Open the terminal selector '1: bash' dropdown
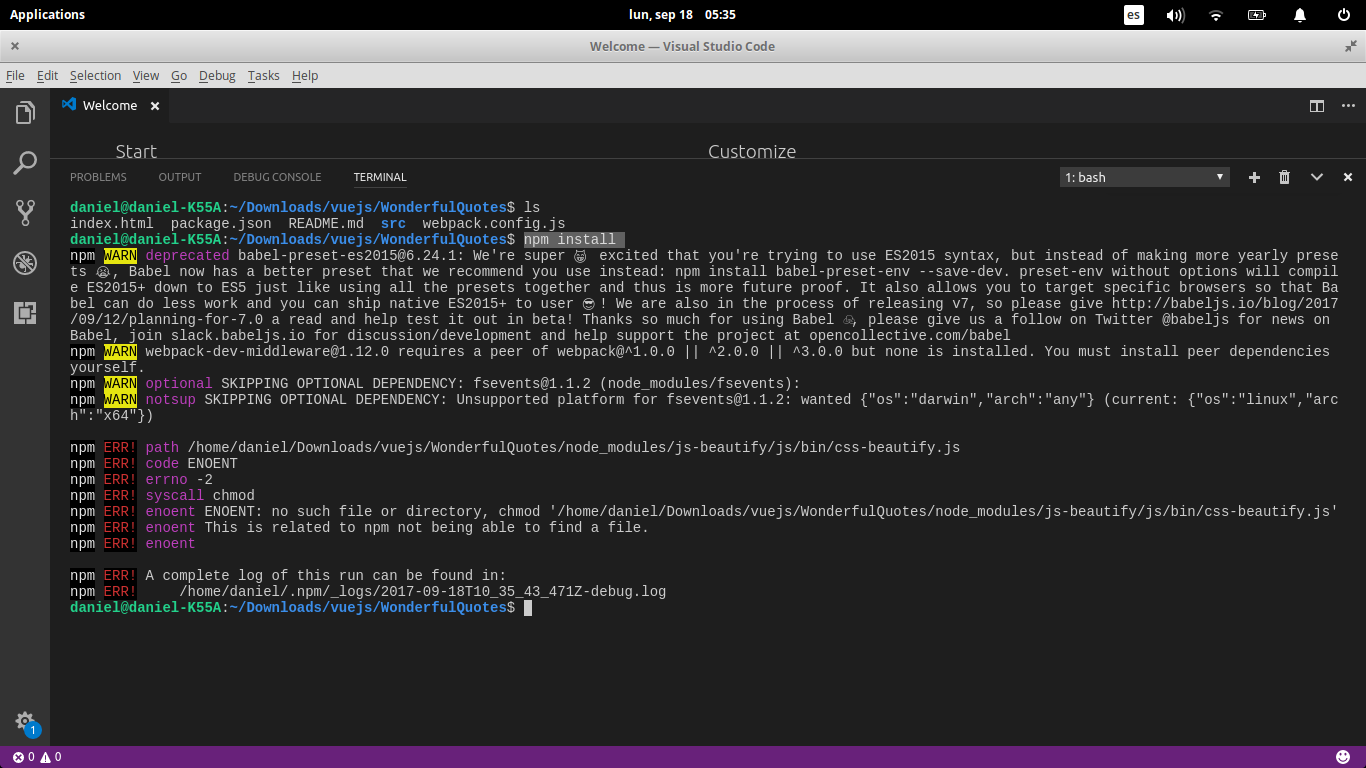The width and height of the screenshot is (1366, 768). tap(1144, 177)
